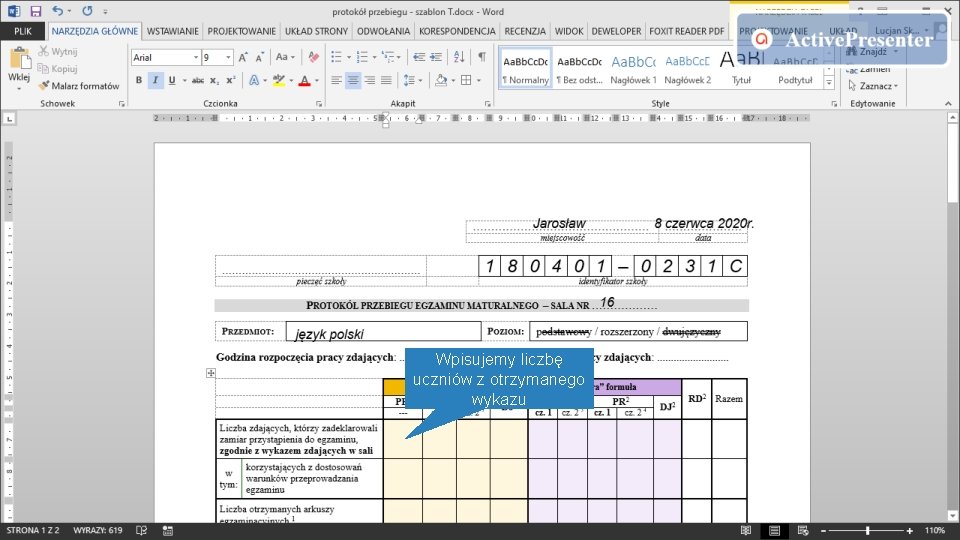This screenshot has width=960, height=540.
Task: Apply the yellow text highlight color
Action: pos(279,80)
